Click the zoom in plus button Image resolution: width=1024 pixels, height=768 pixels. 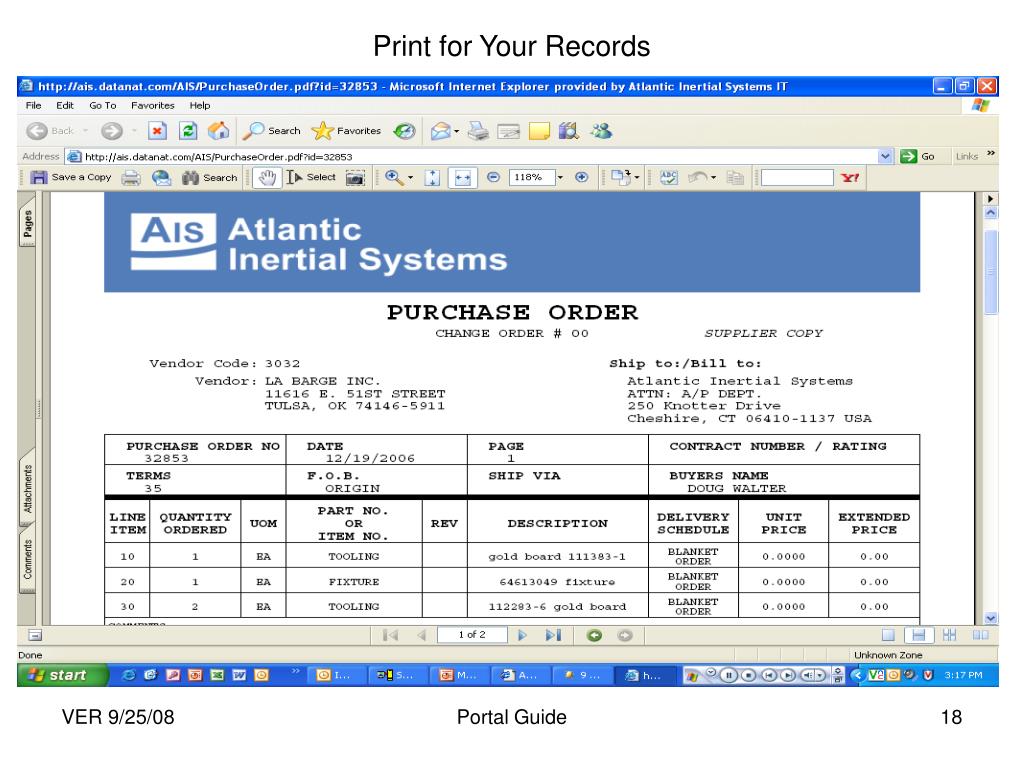tap(581, 178)
